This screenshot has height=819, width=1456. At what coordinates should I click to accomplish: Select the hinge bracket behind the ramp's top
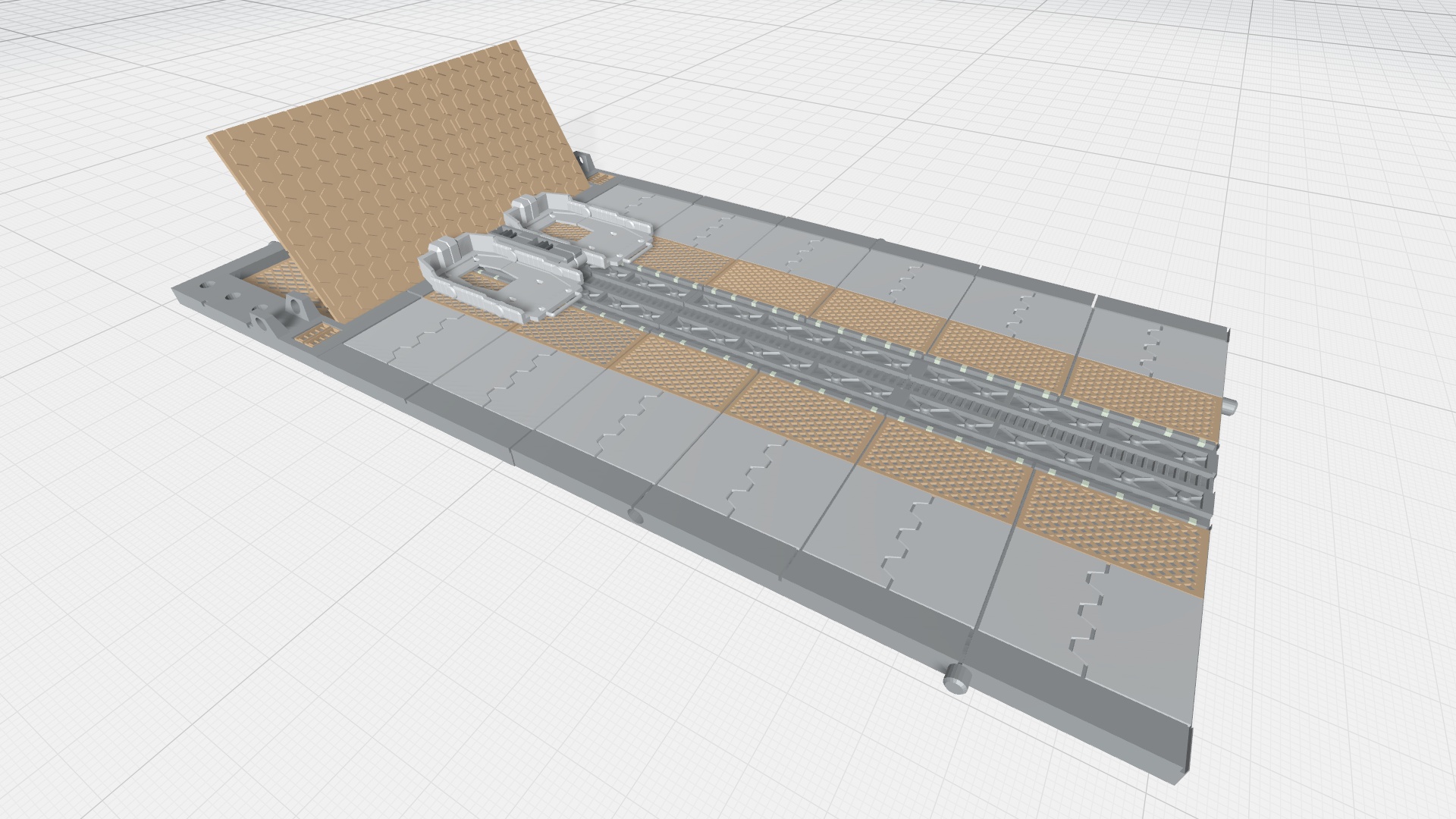tap(584, 163)
